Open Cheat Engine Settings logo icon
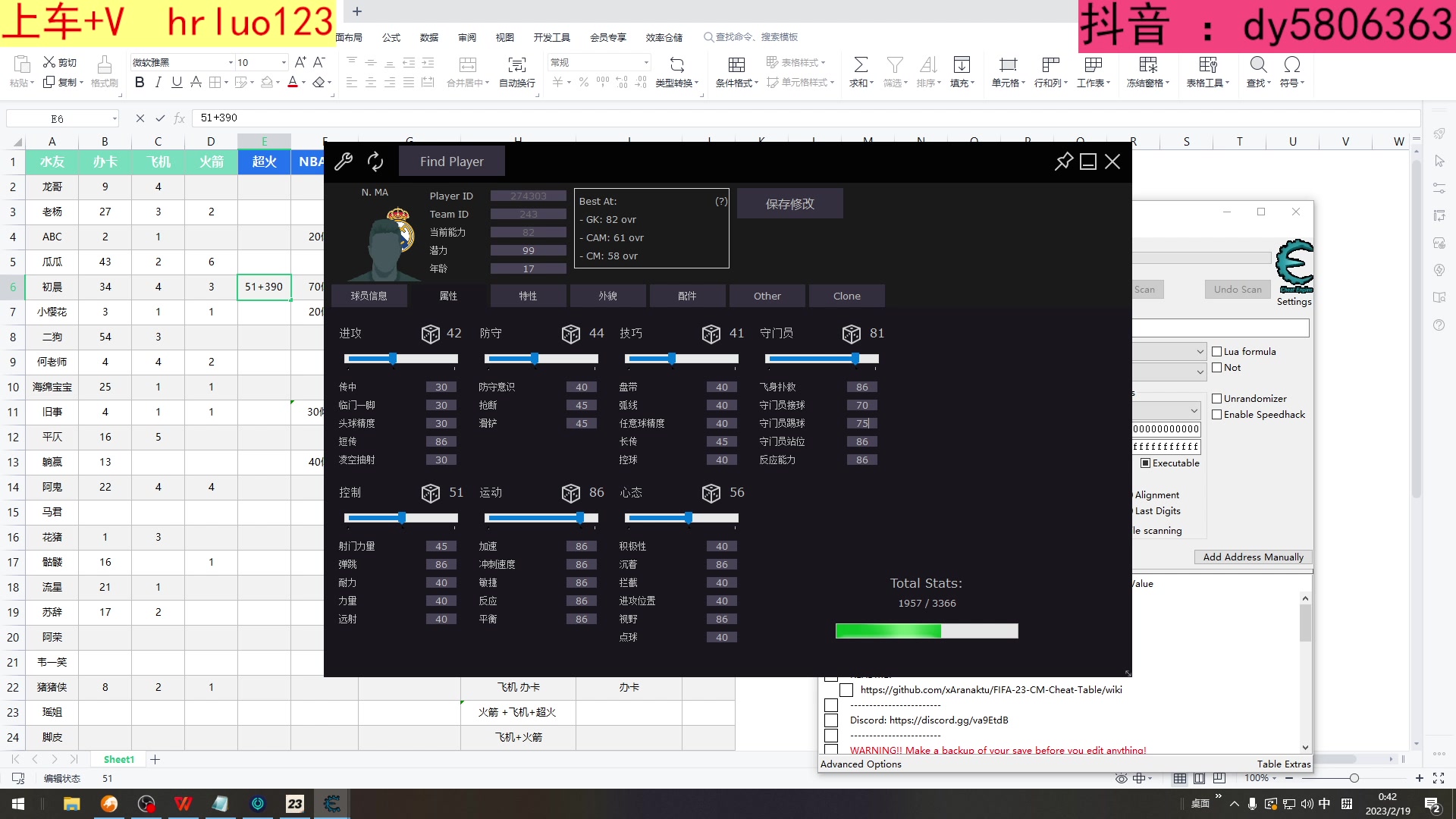Screen dimensions: 1456x819 pos(1294,265)
